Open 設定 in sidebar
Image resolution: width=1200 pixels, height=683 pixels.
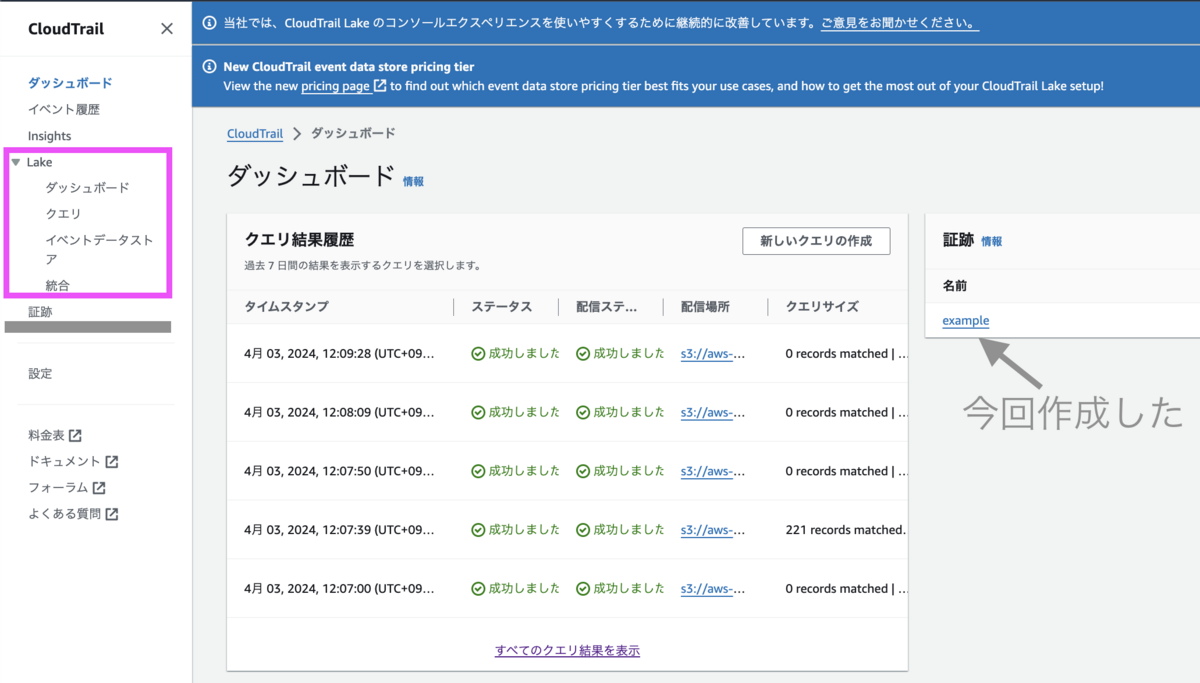[40, 373]
